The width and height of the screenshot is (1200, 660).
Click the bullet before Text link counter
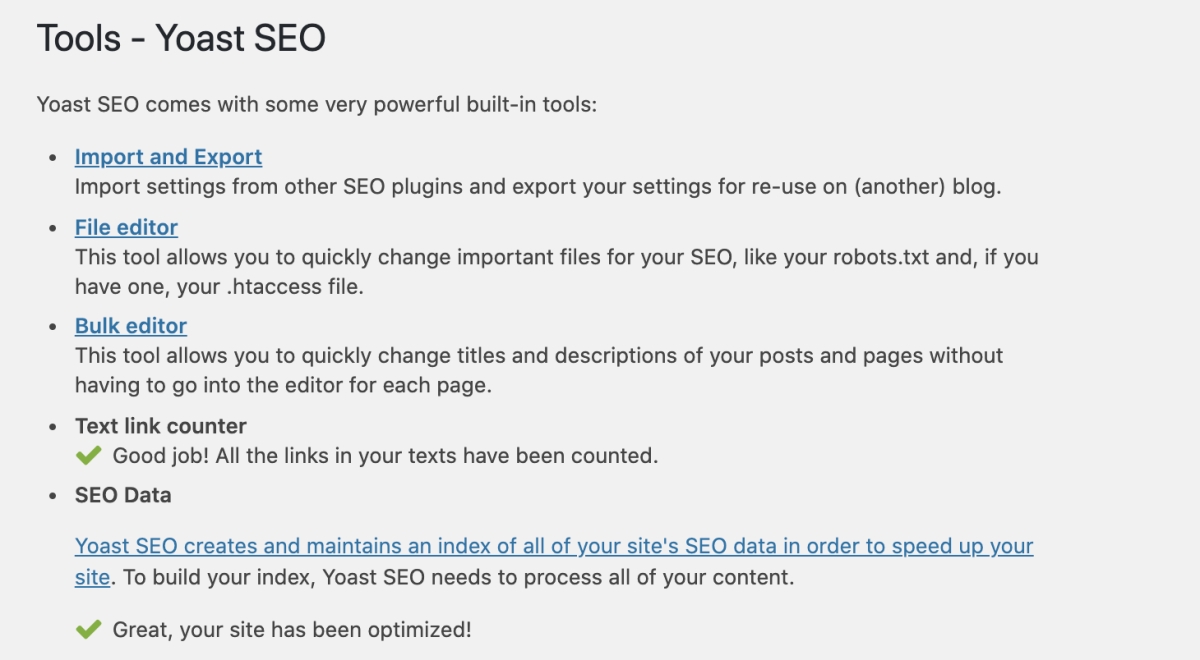click(54, 427)
